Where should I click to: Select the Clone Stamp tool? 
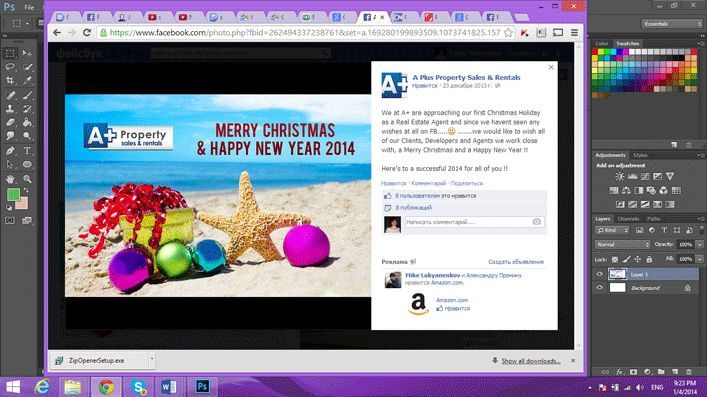(x=10, y=109)
